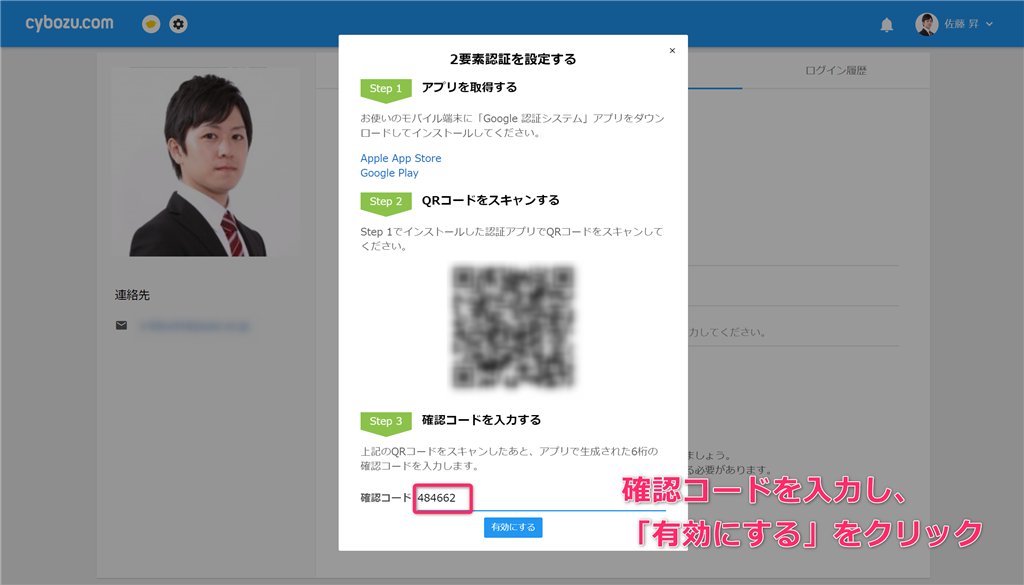Click the Step 2 heading QRコードをスキャンする
The image size is (1024, 585).
point(490,200)
